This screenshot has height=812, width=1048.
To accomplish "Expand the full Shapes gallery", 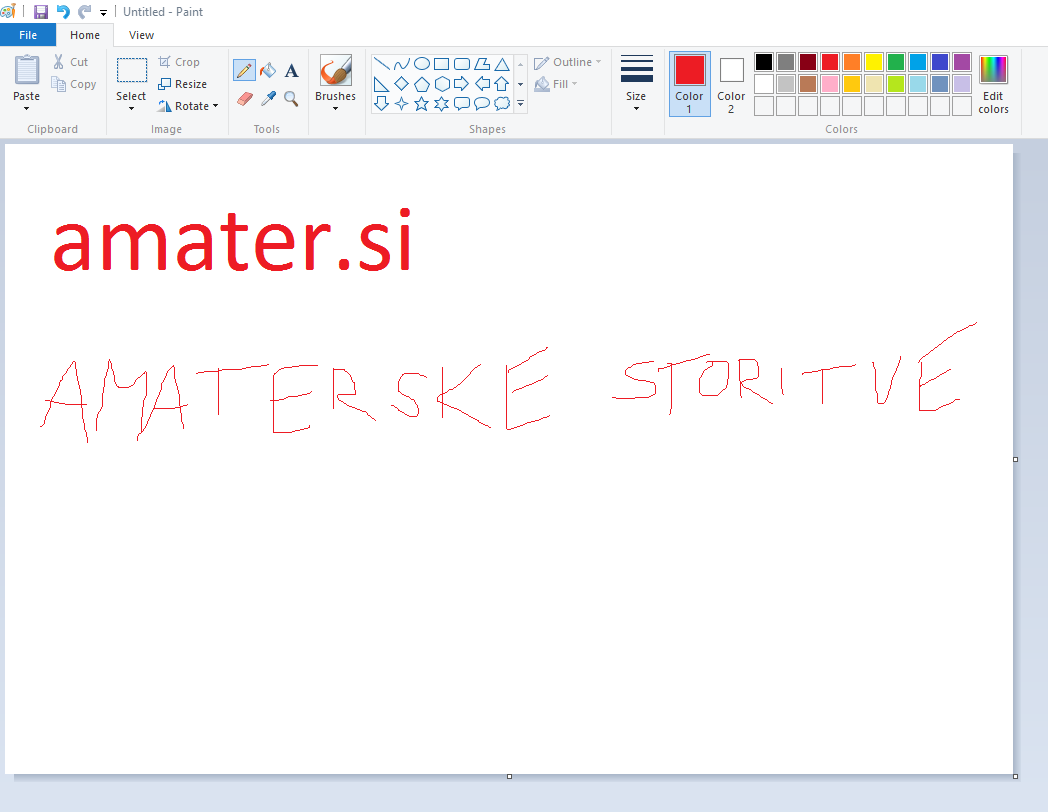I will pyautogui.click(x=521, y=104).
